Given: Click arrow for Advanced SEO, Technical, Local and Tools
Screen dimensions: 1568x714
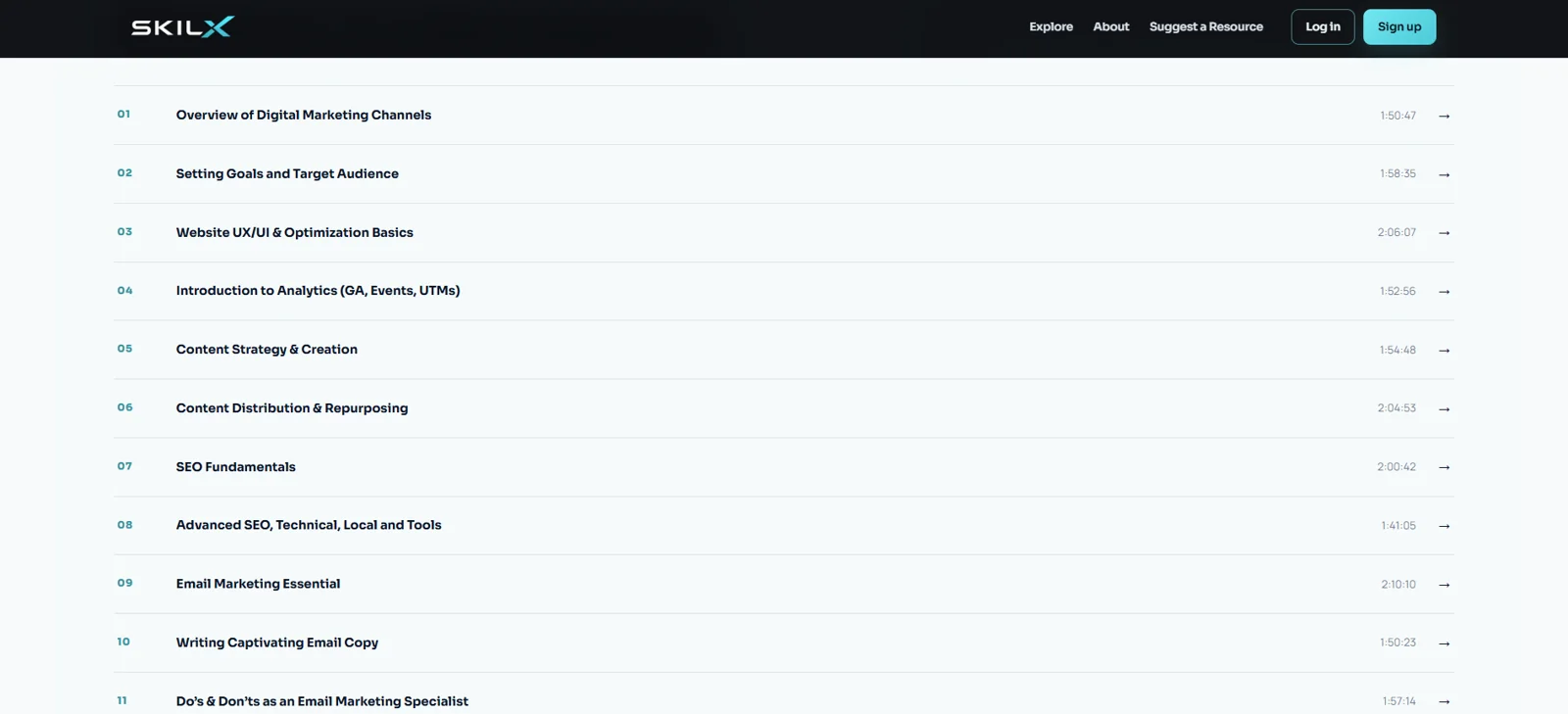Looking at the screenshot, I should point(1444,526).
